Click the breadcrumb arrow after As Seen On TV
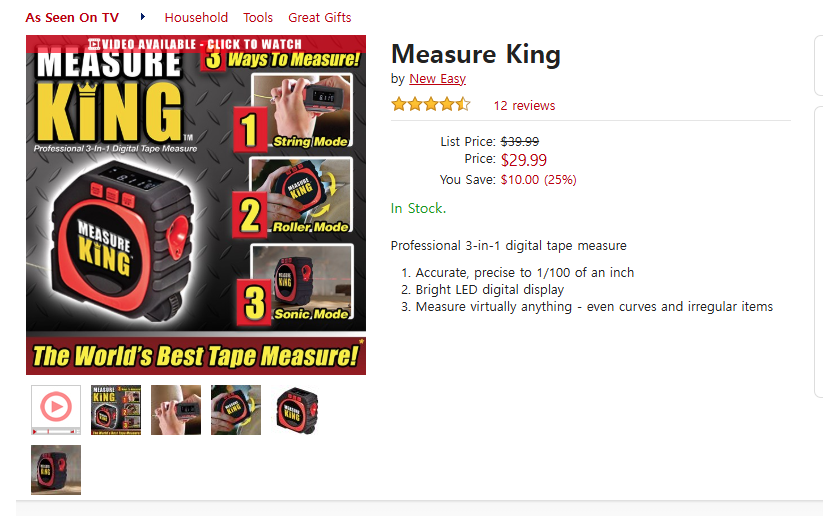 [142, 17]
